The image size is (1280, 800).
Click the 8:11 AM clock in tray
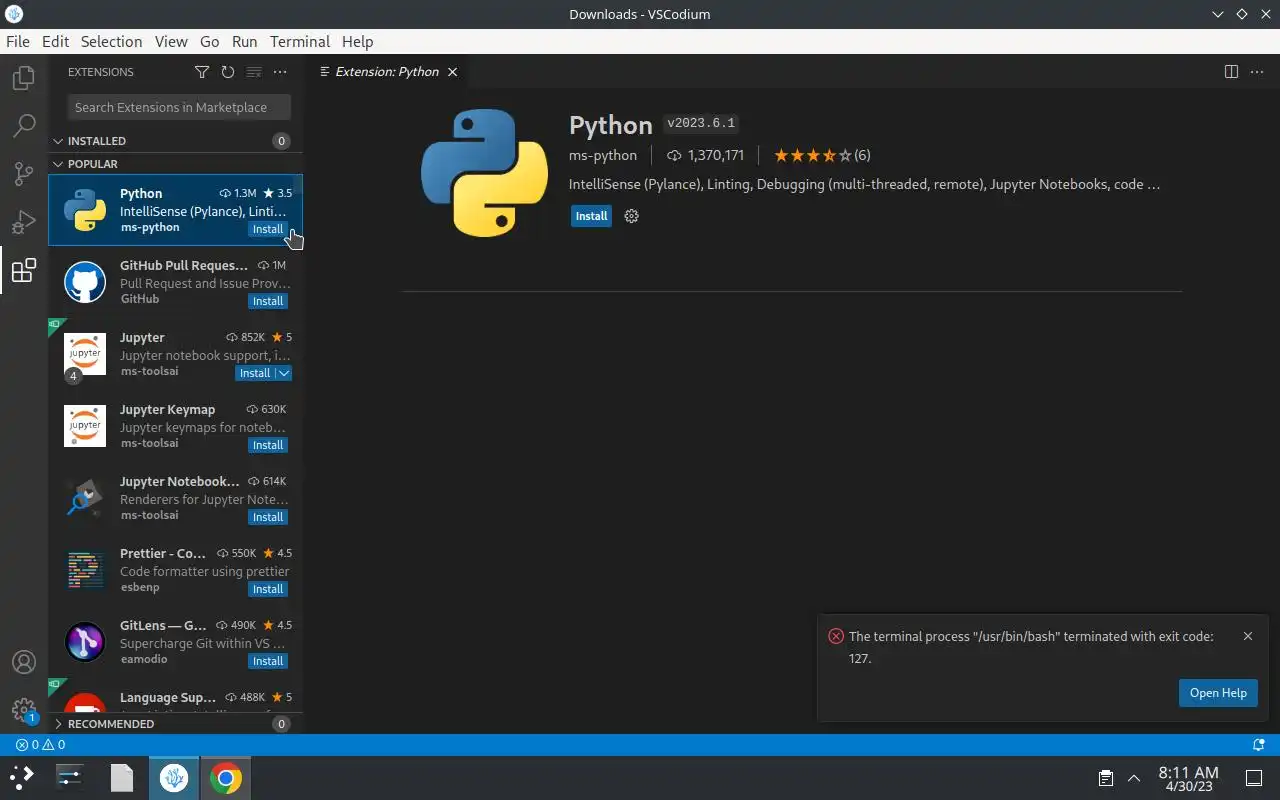coord(1188,772)
